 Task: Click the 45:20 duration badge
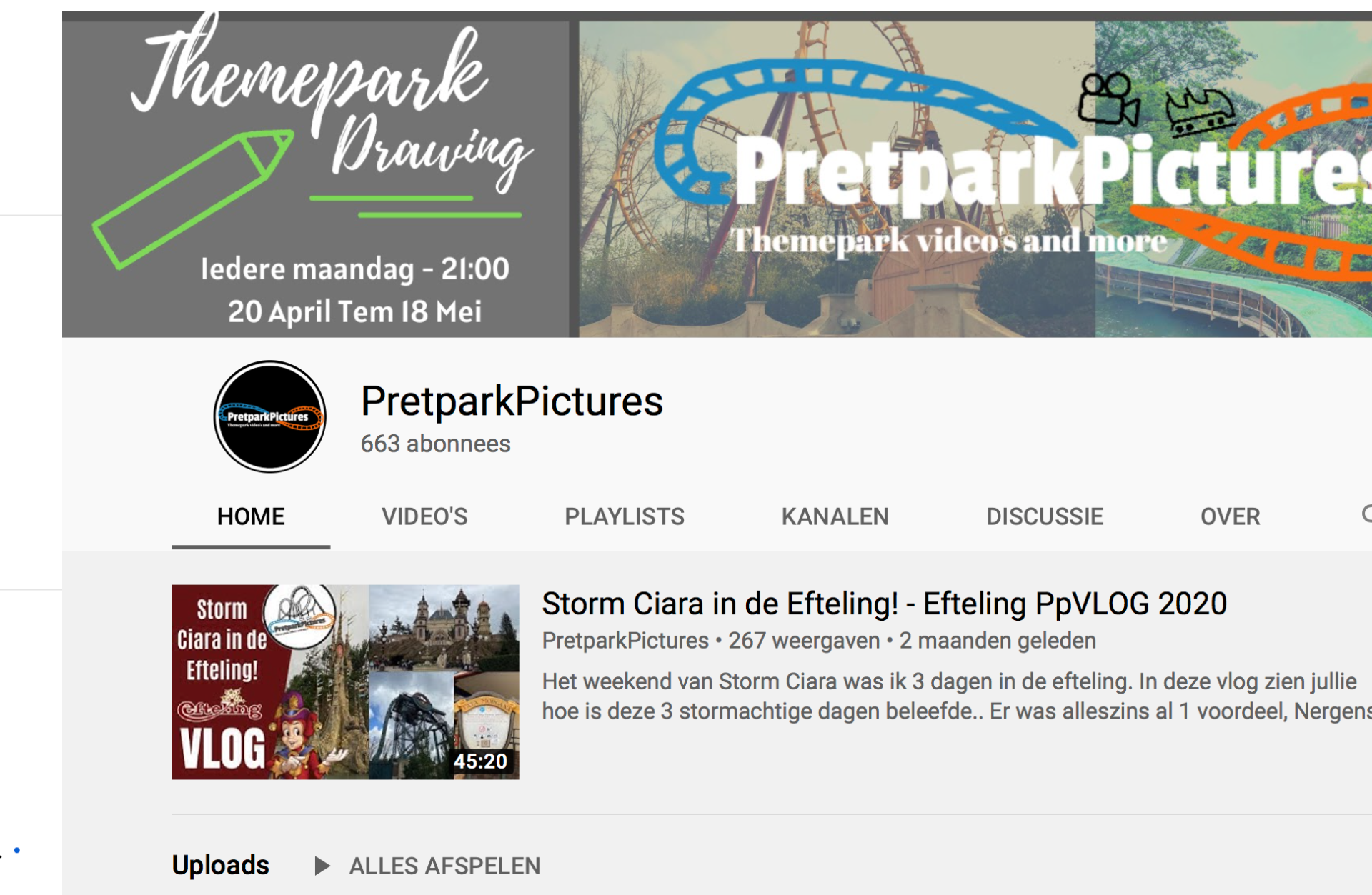[x=480, y=761]
